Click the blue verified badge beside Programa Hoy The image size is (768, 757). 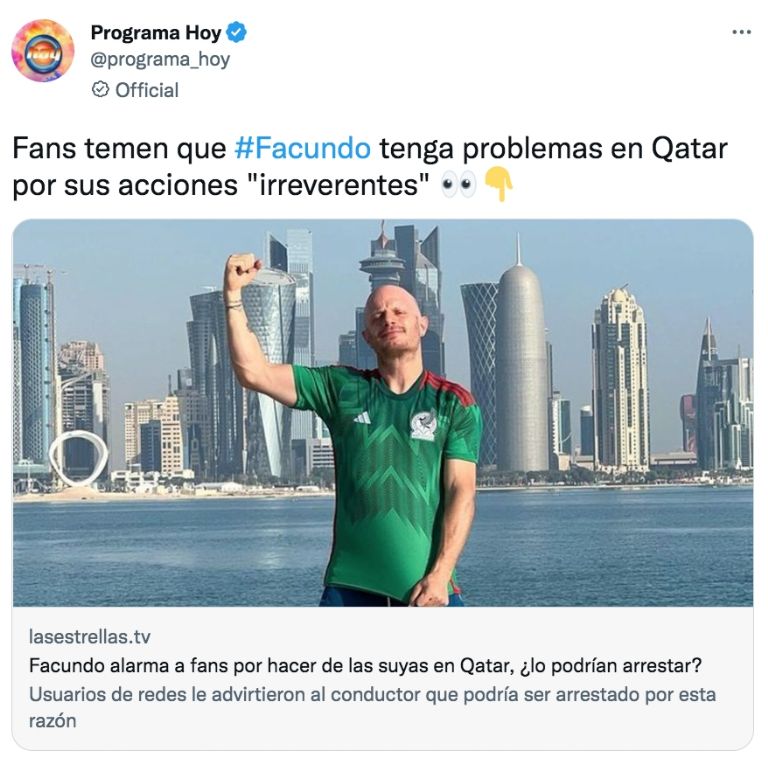[237, 32]
